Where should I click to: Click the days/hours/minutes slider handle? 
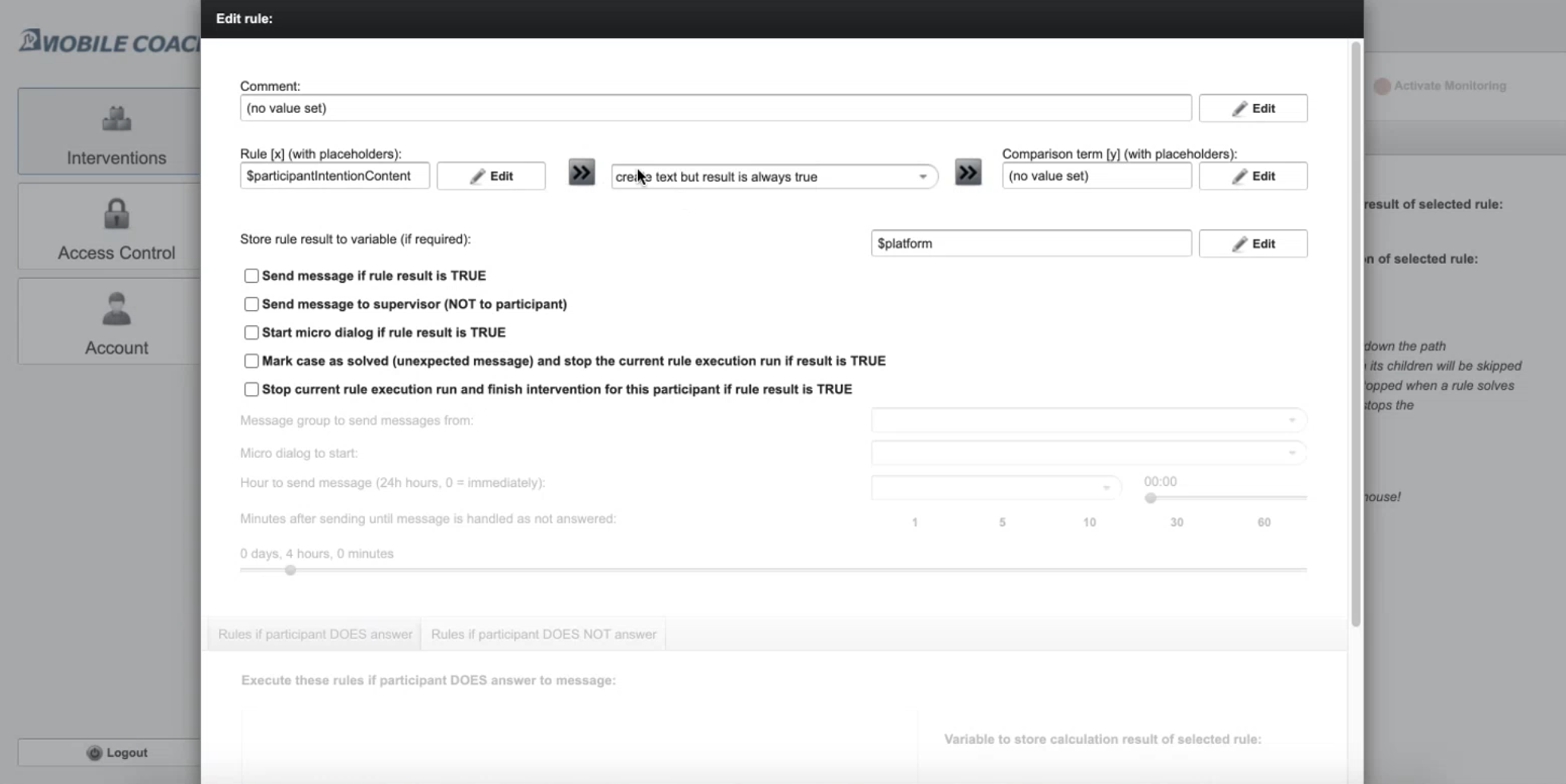click(x=290, y=570)
